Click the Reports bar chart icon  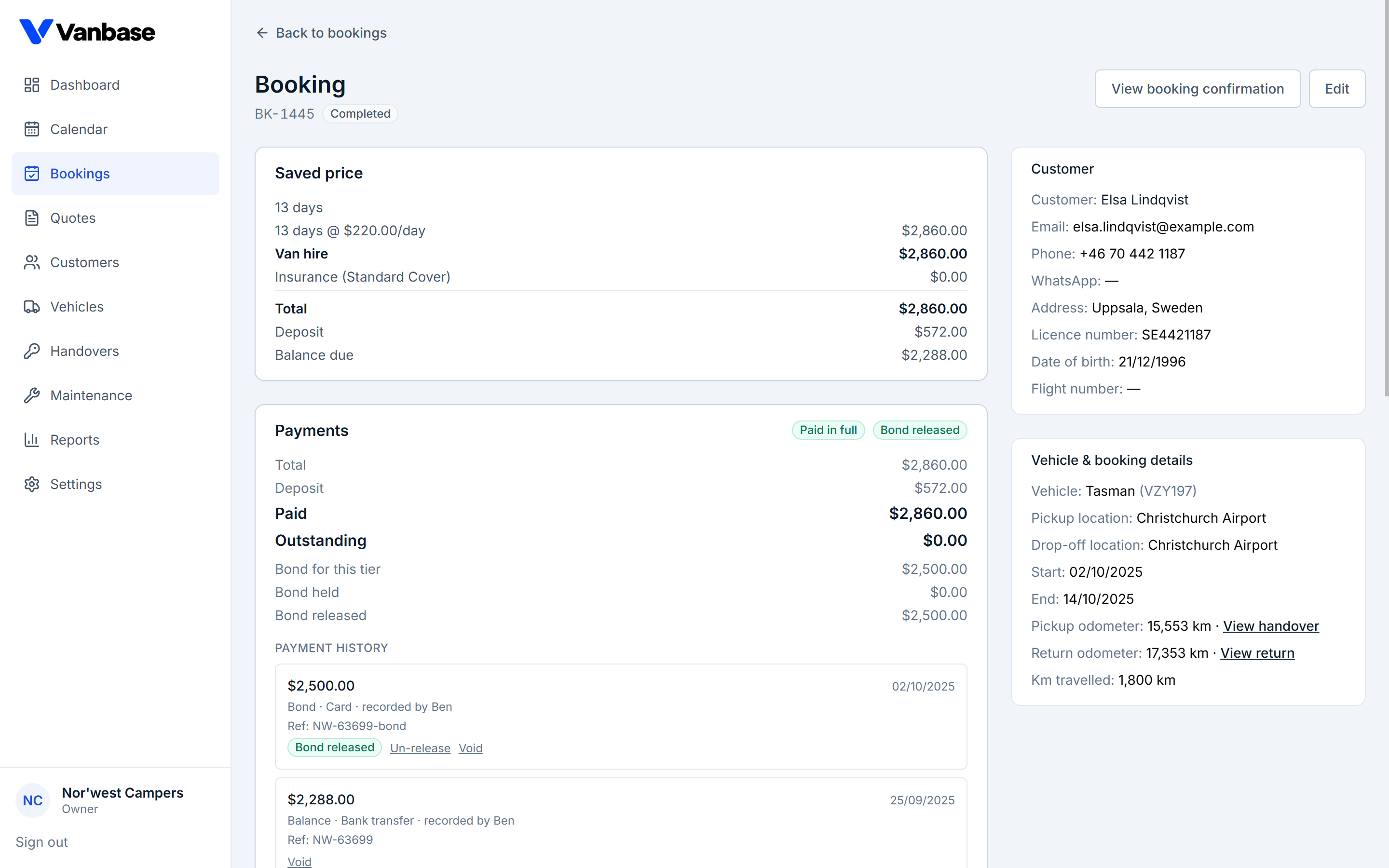point(31,440)
